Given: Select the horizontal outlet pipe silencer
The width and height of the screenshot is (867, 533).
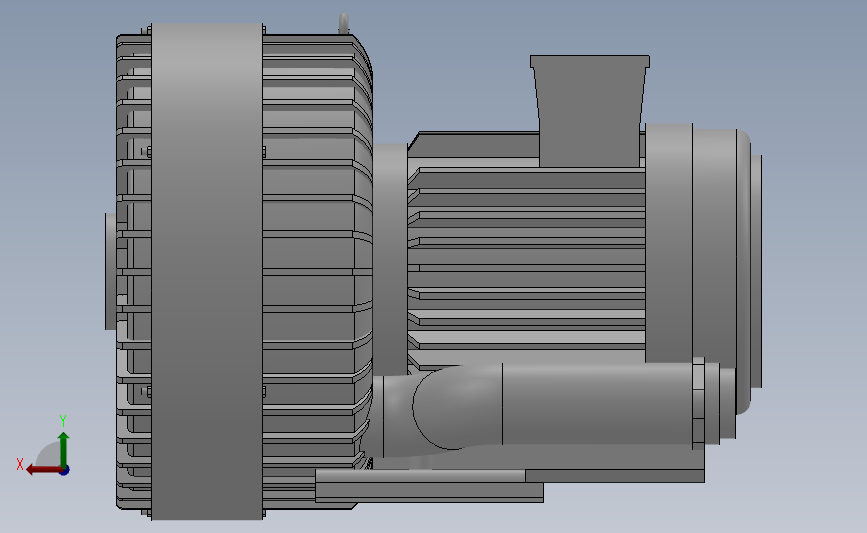Looking at the screenshot, I should tap(597, 404).
